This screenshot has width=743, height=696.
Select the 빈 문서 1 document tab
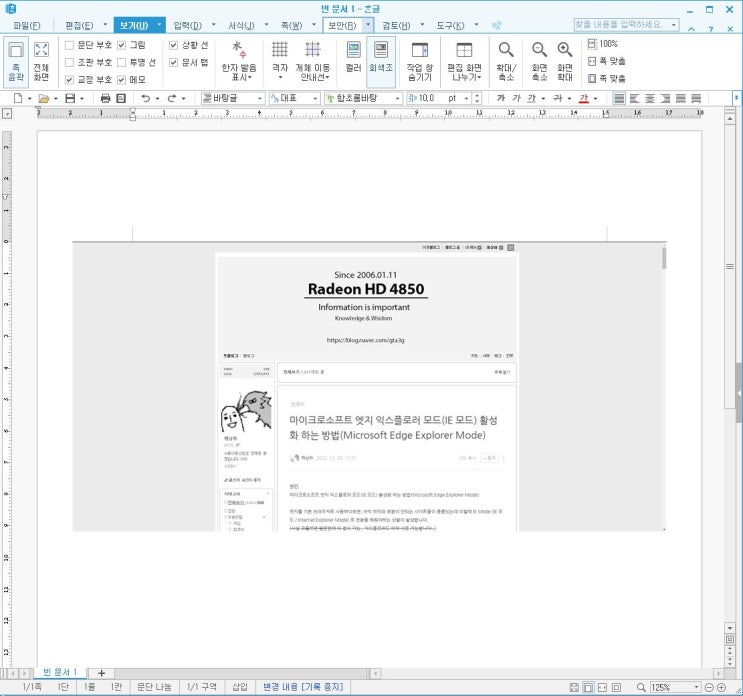[x=60, y=672]
